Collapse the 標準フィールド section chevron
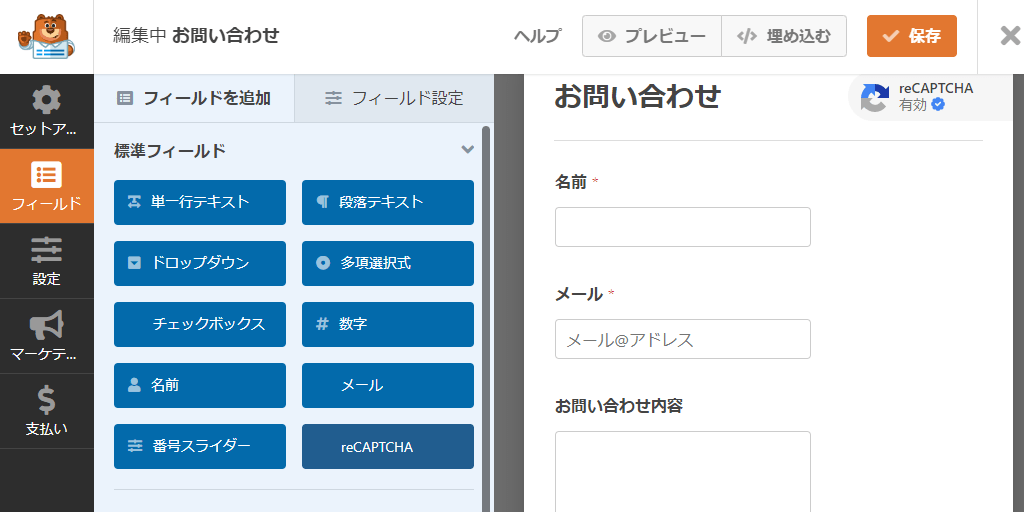Image resolution: width=1024 pixels, height=512 pixels. point(467,150)
